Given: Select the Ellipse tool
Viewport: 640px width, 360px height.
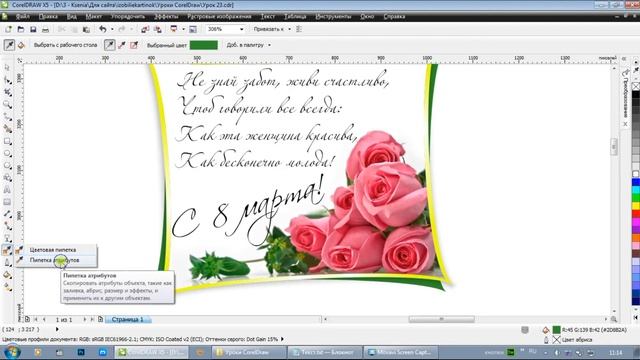Looking at the screenshot, I should pyautogui.click(x=7, y=153).
